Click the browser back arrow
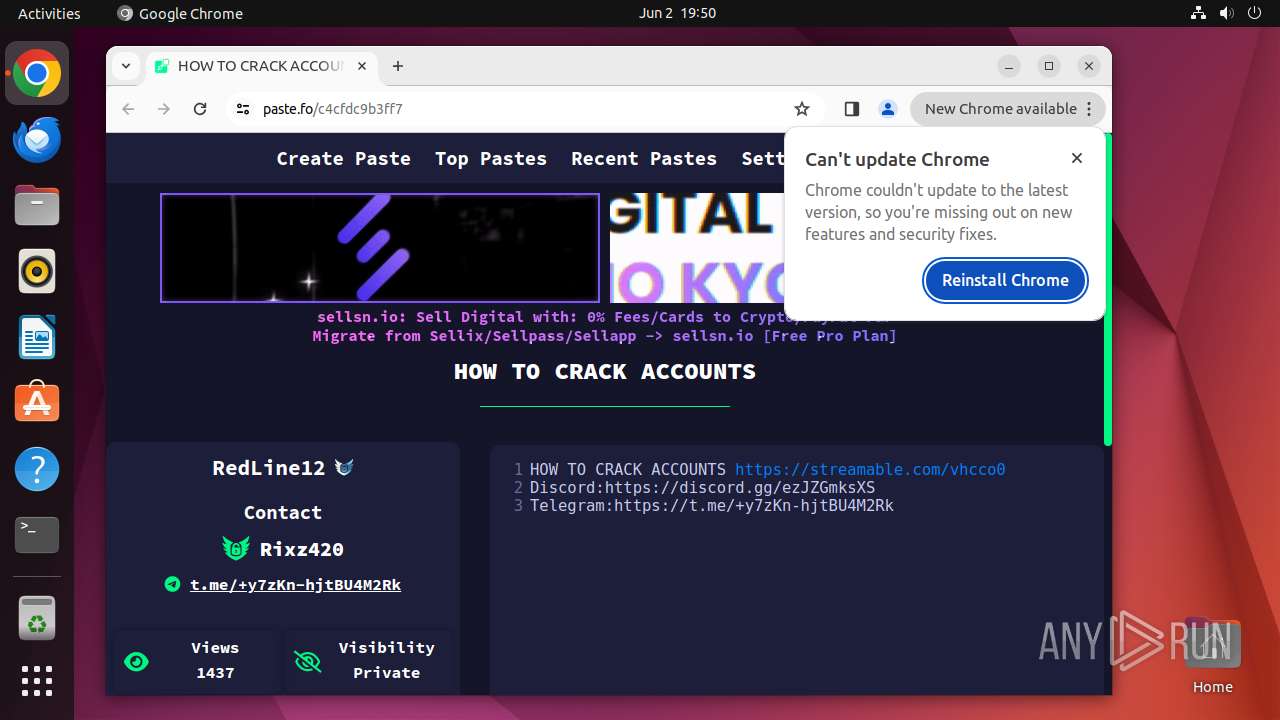The width and height of the screenshot is (1280, 720). tap(128, 109)
